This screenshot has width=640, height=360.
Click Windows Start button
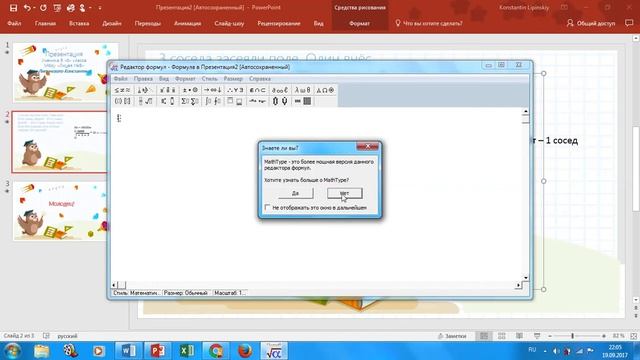click(x=13, y=351)
